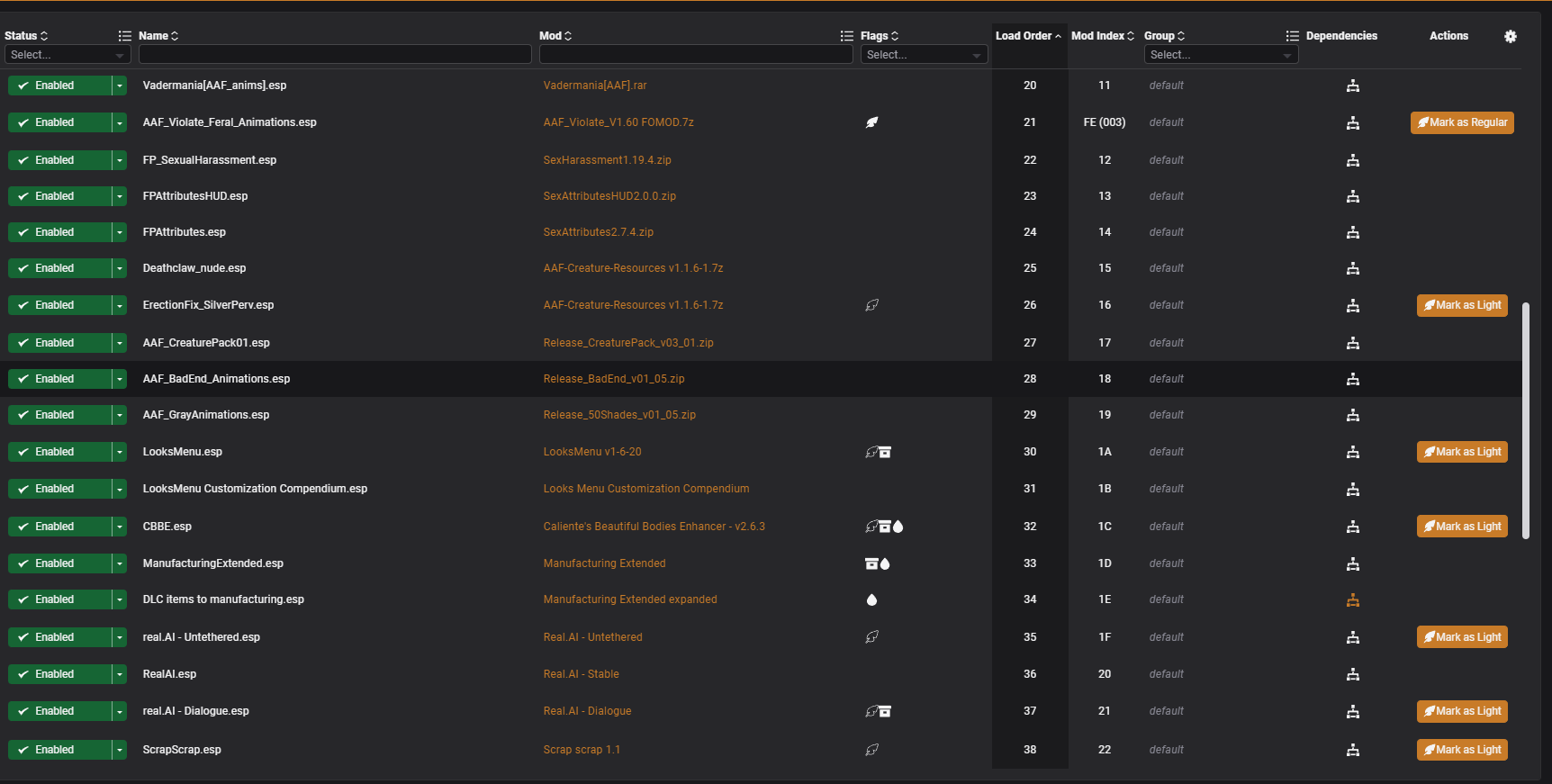The width and height of the screenshot is (1552, 784).
Task: Click light flag icon on AAF_Violate_Feral_Animations row
Action: pyautogui.click(x=871, y=122)
